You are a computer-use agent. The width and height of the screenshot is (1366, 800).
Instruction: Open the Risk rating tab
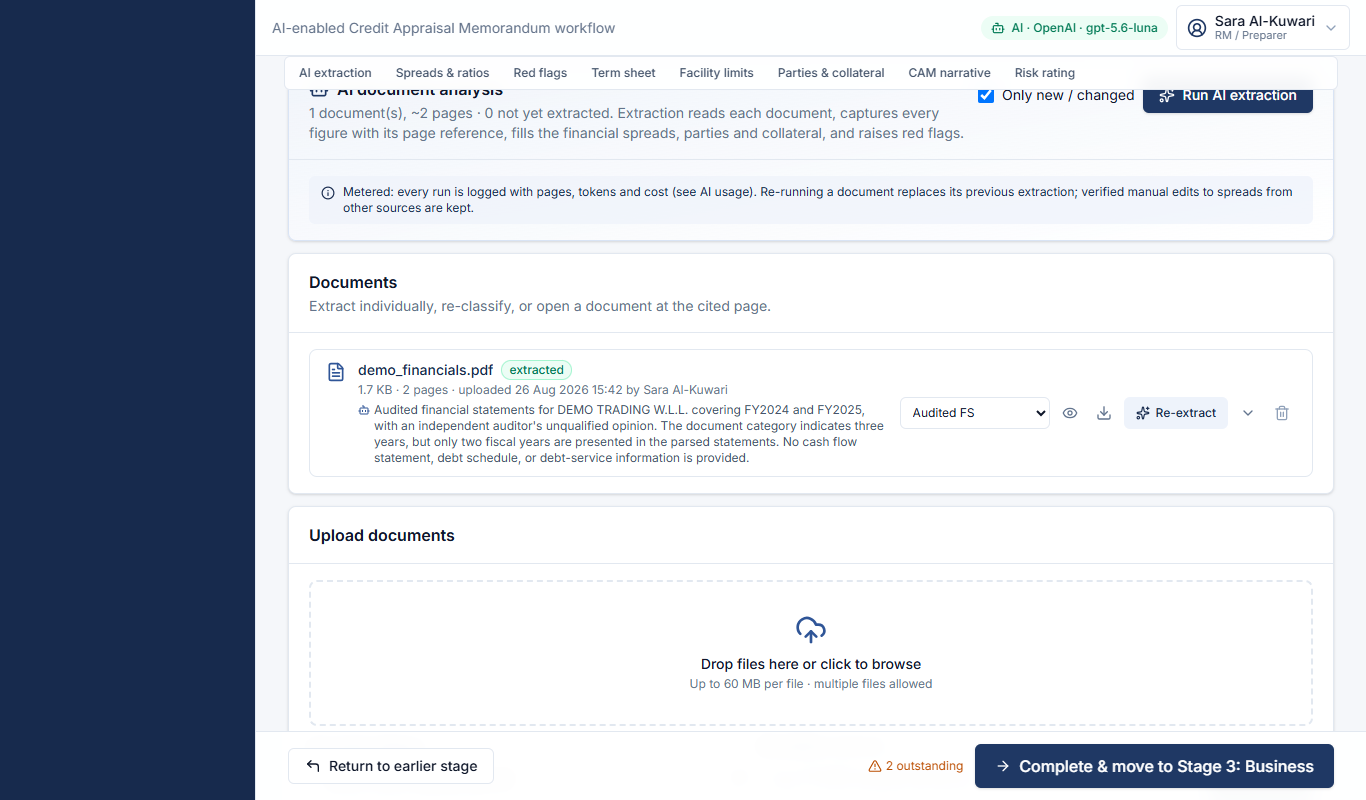click(1045, 73)
